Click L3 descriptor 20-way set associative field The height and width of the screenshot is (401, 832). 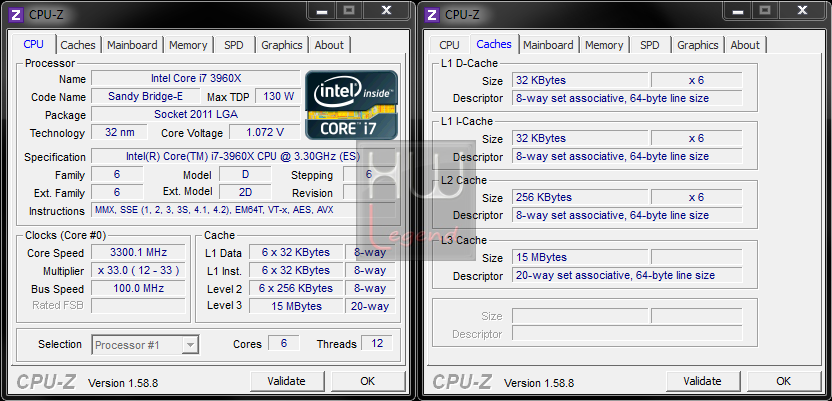(627, 275)
